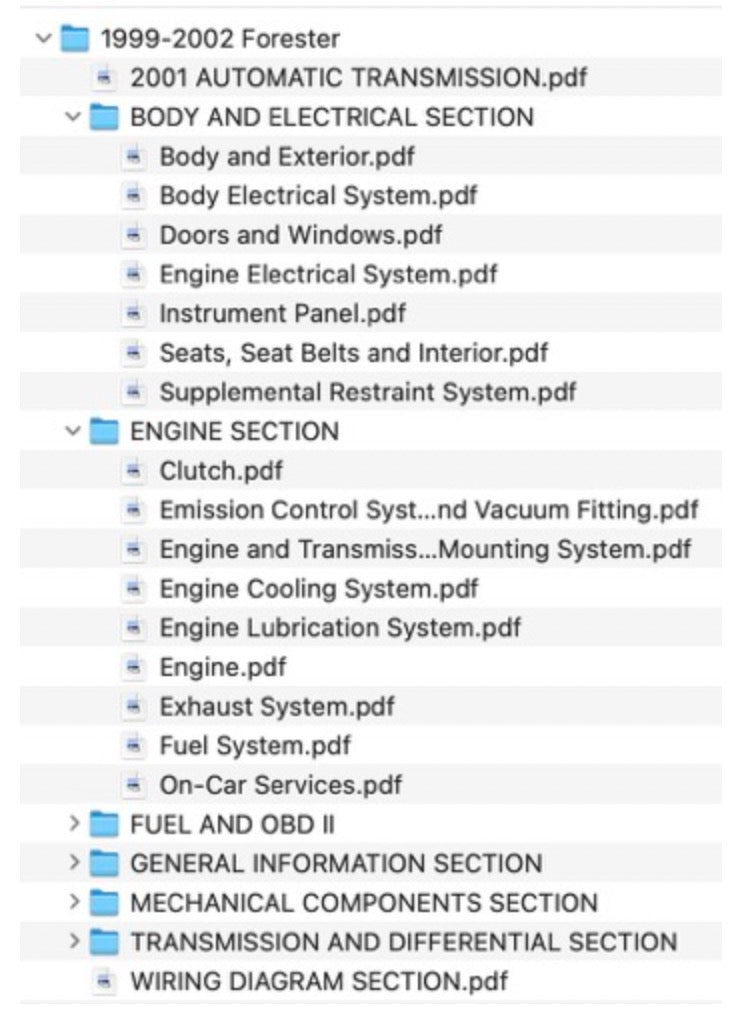
Task: Click the PDF icon next to Engine.pdf
Action: coord(134,667)
